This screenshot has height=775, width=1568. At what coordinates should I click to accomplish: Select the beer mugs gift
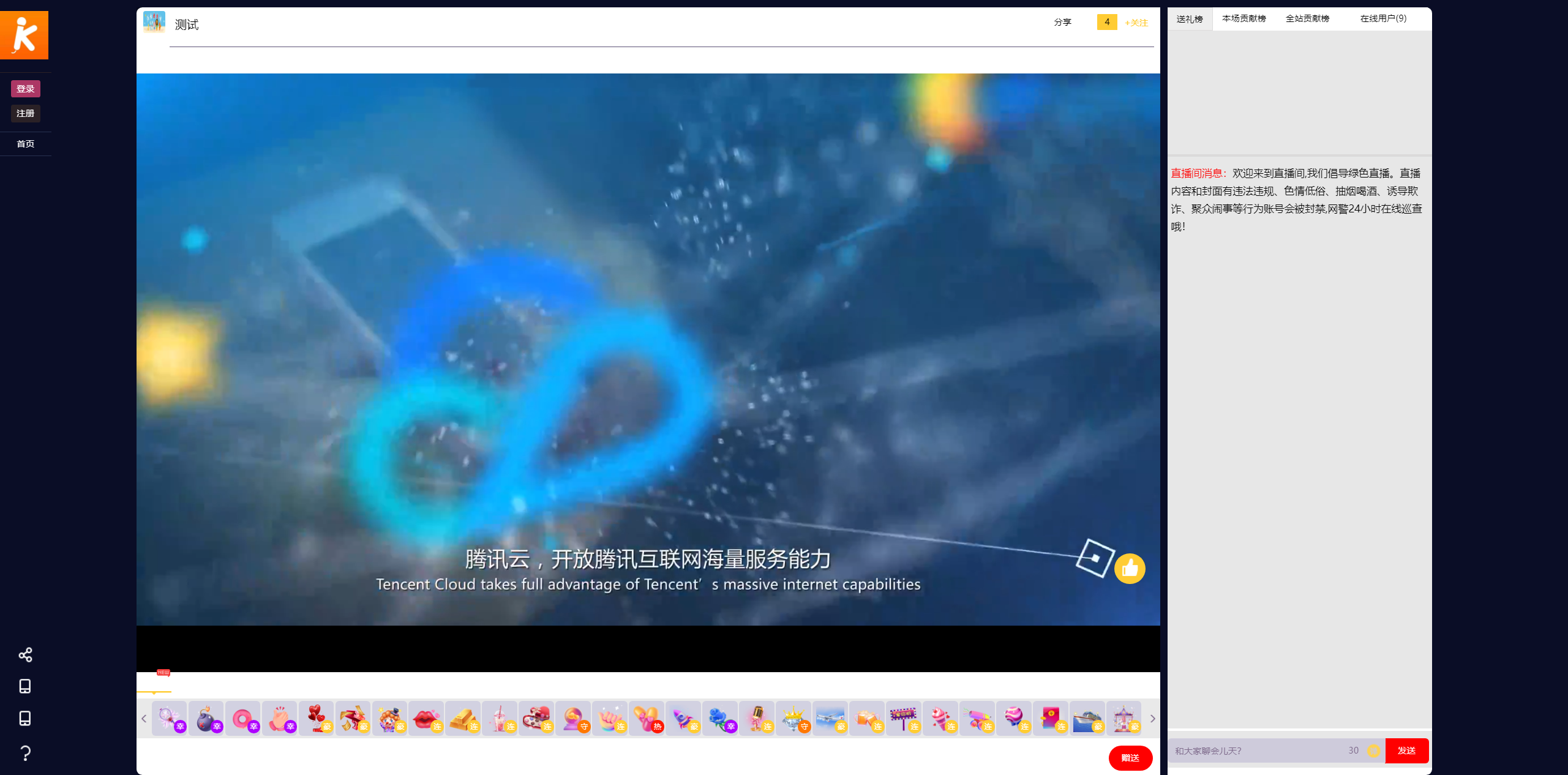[867, 718]
